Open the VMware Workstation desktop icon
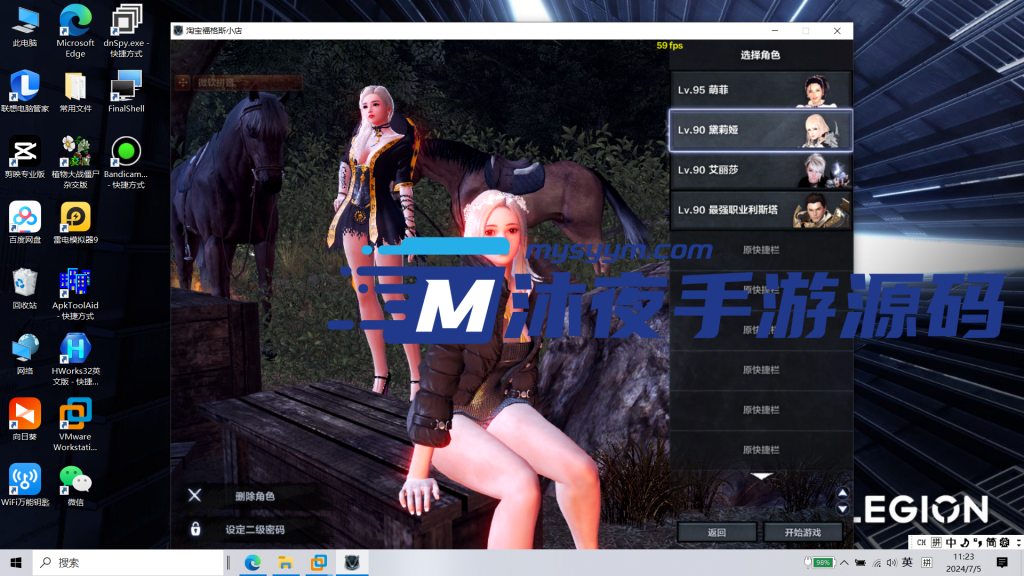The image size is (1024, 576). coord(75,413)
